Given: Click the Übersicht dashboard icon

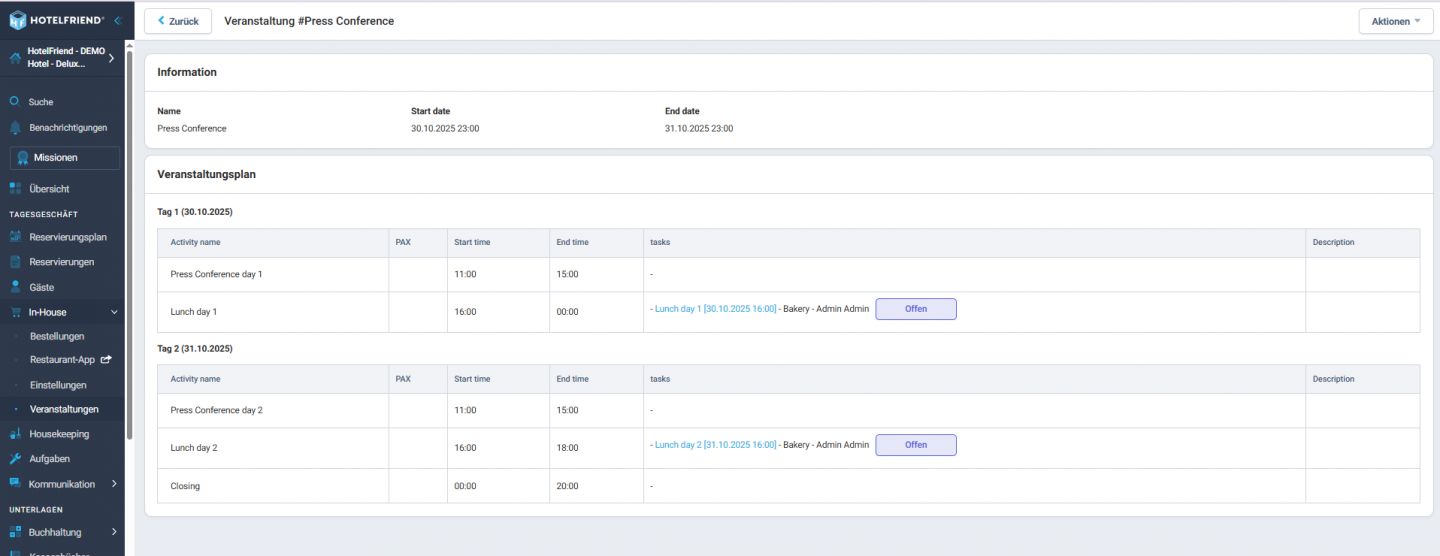Looking at the screenshot, I should click(14, 189).
